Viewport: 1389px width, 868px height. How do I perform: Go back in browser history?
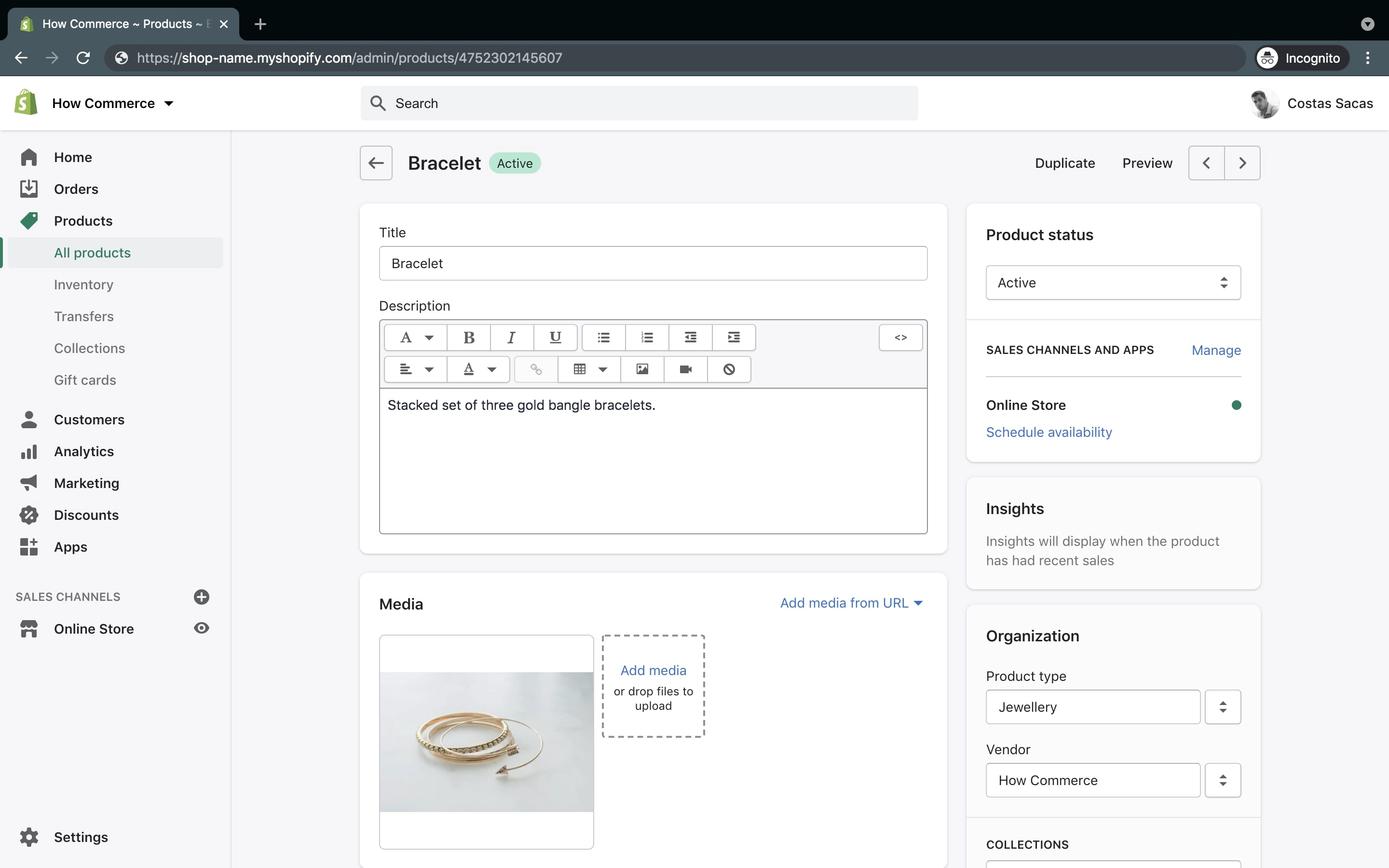coord(21,58)
